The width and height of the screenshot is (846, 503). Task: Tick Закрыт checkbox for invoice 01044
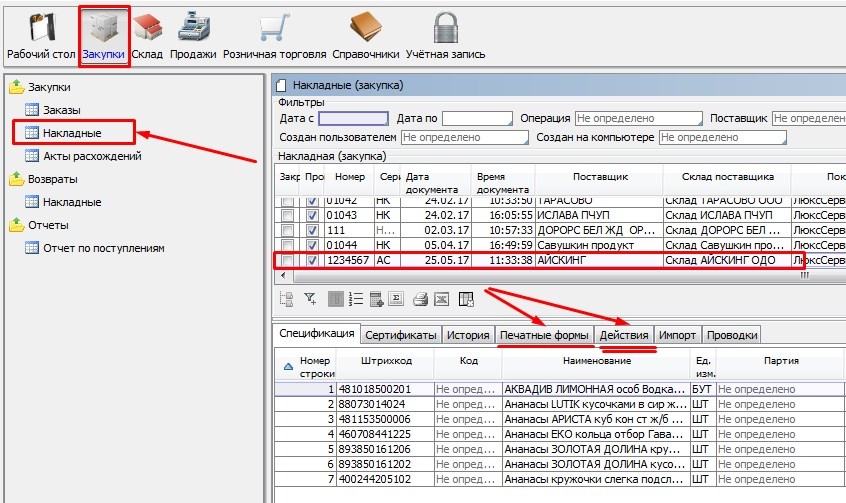pyautogui.click(x=288, y=245)
